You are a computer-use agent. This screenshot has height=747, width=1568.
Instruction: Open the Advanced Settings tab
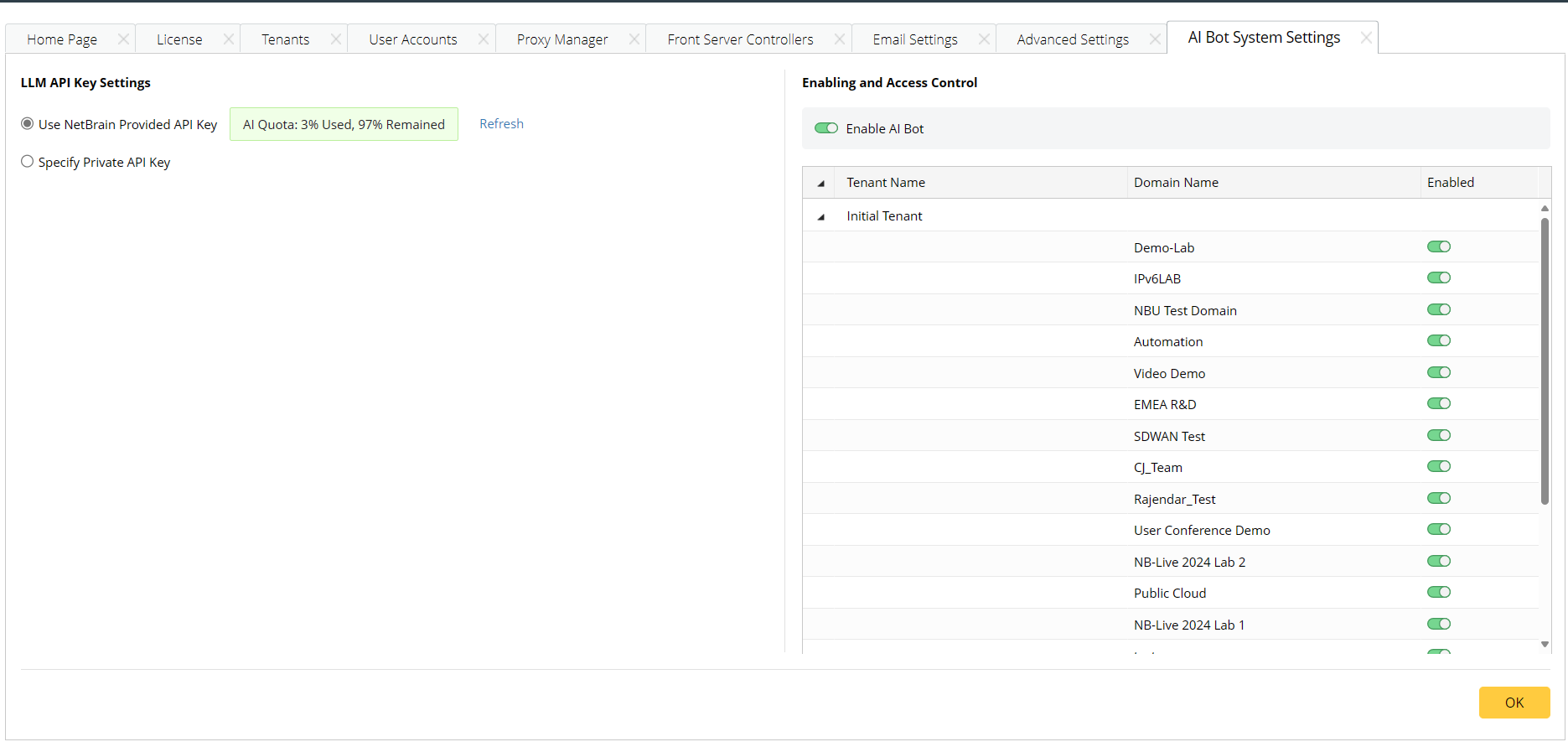(1072, 39)
